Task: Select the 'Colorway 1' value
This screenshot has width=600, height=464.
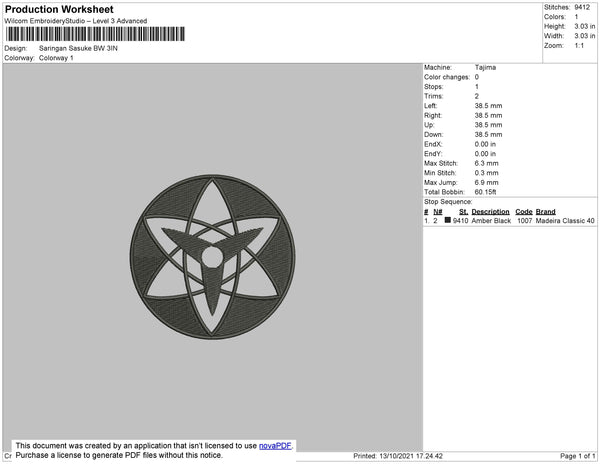Action: pyautogui.click(x=56, y=58)
